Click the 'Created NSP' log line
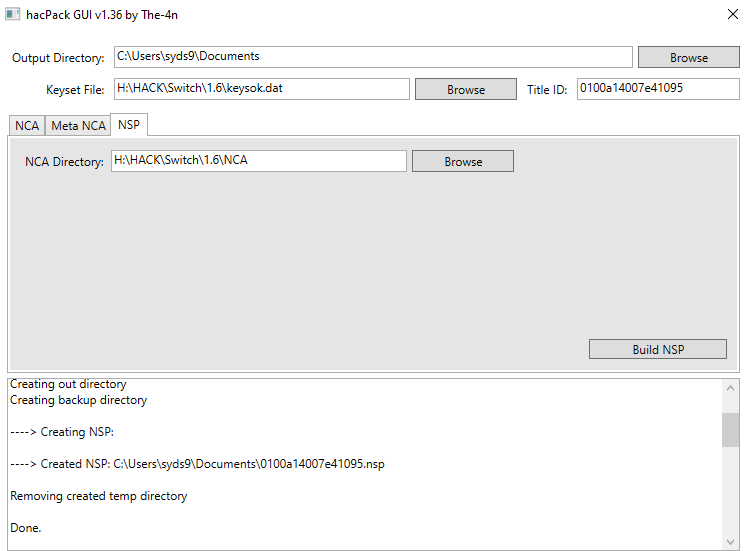The width and height of the screenshot is (748, 551). pos(197,464)
